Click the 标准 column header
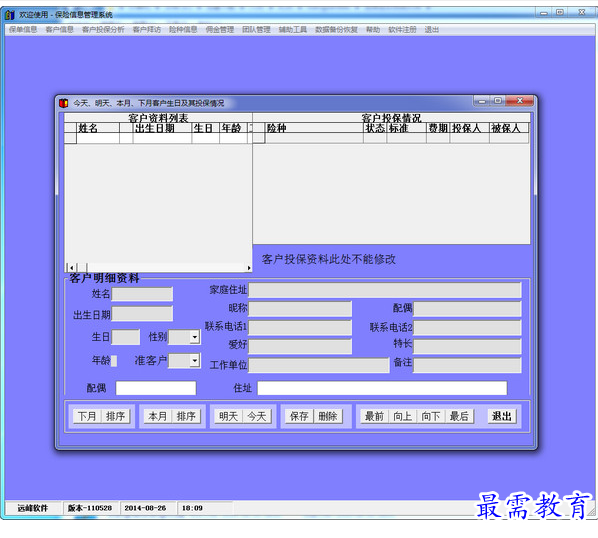 point(407,128)
